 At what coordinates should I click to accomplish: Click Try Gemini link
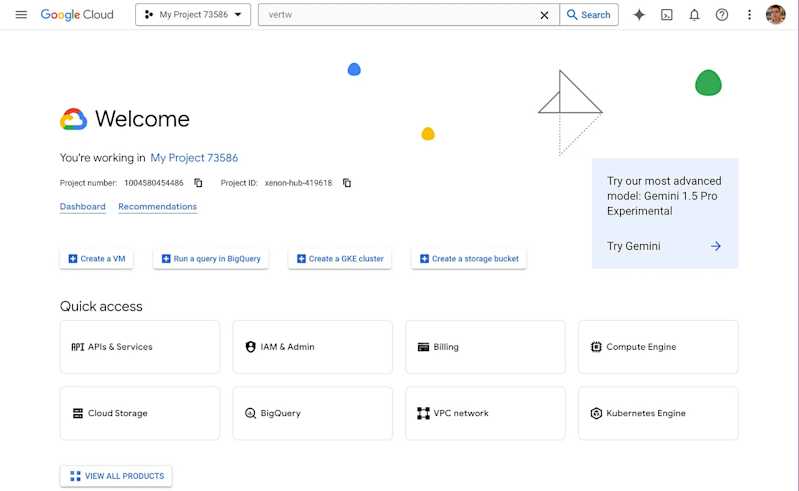coord(633,246)
